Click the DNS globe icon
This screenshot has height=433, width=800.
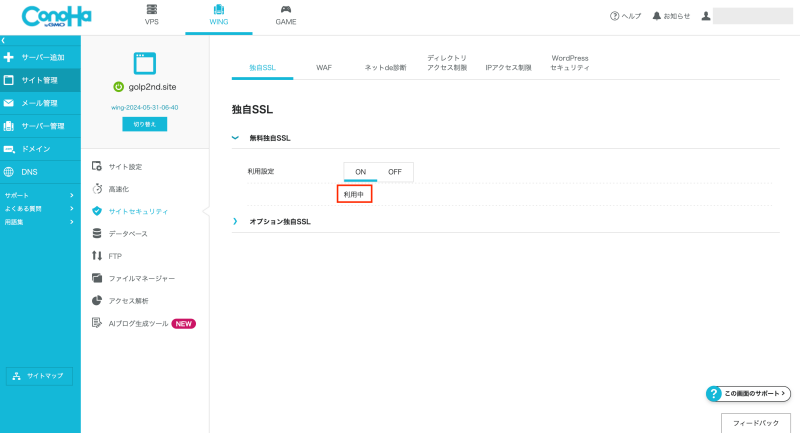[9, 171]
